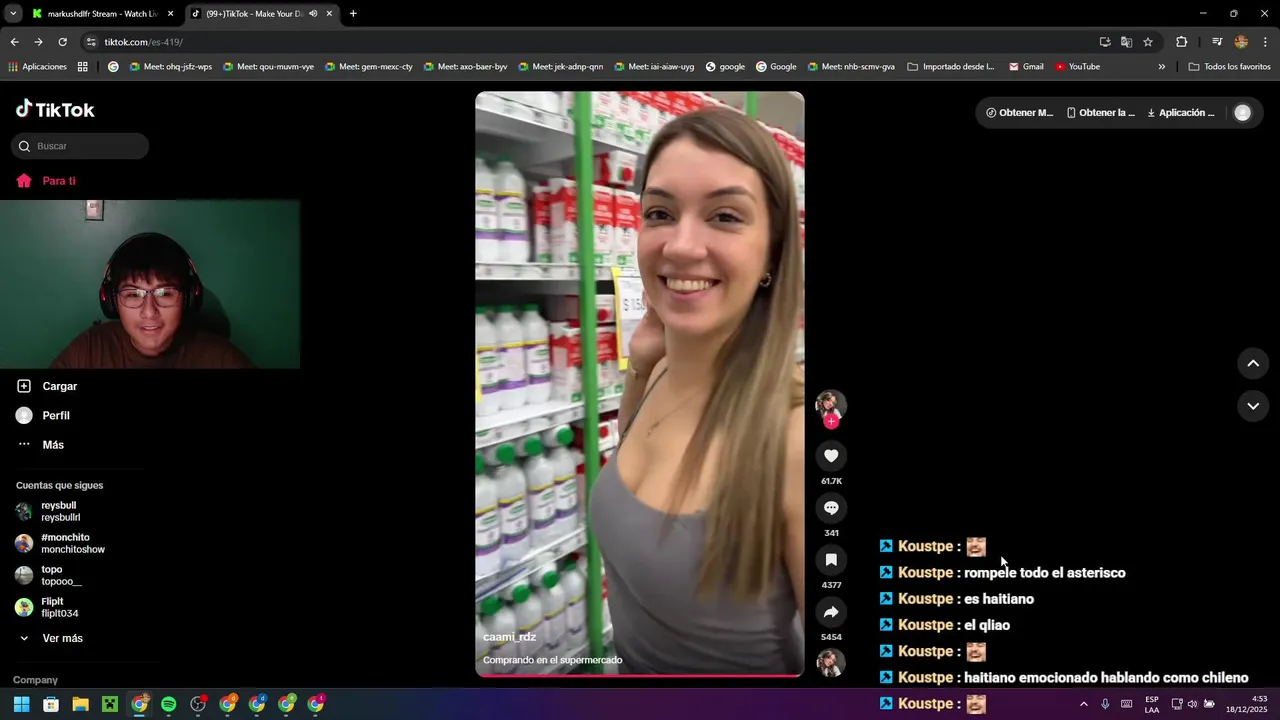Image resolution: width=1280 pixels, height=720 pixels.
Task: Bookmark this page with star
Action: [1148, 42]
